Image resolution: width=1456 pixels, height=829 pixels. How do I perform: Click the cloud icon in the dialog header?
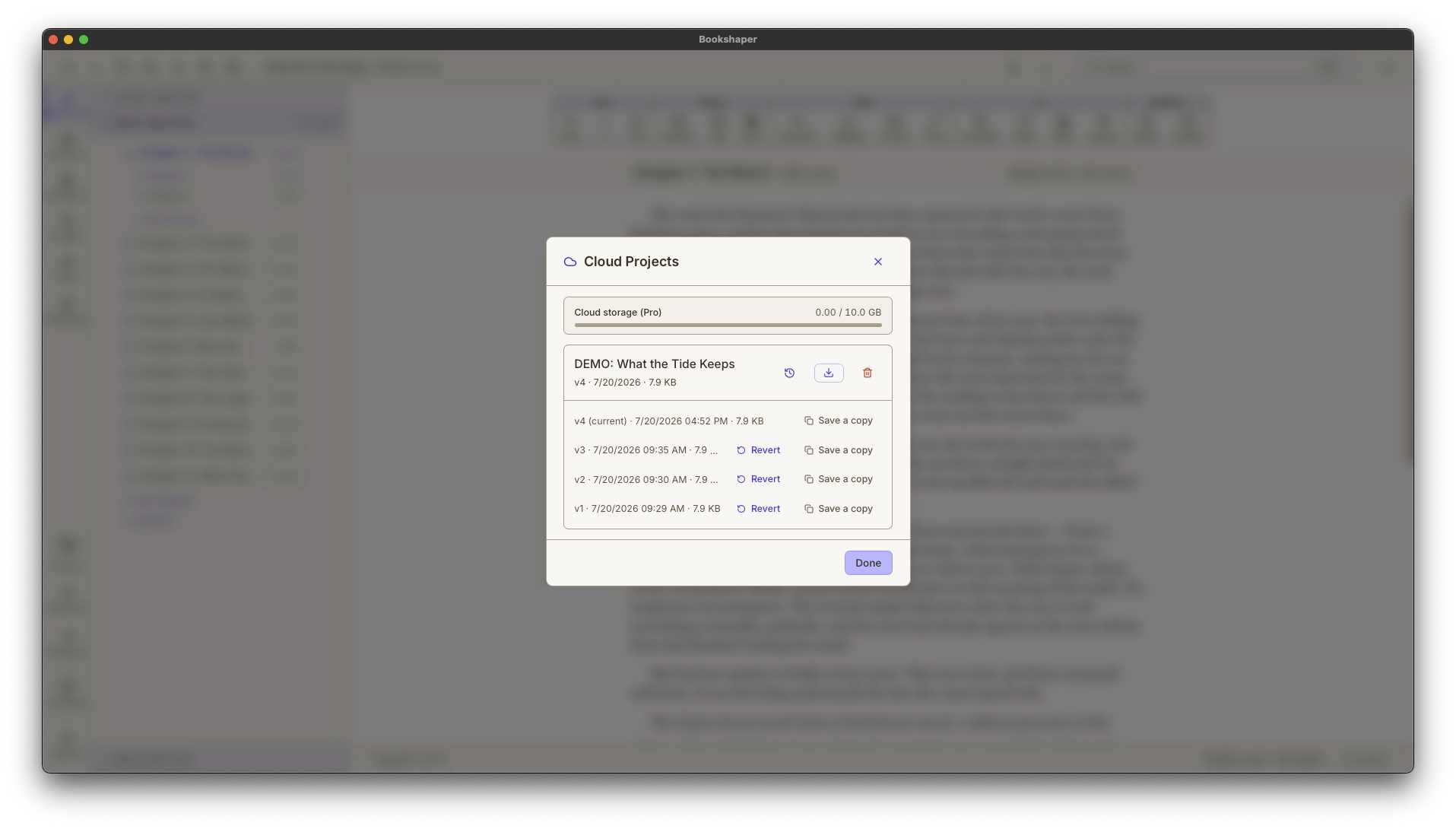[570, 262]
